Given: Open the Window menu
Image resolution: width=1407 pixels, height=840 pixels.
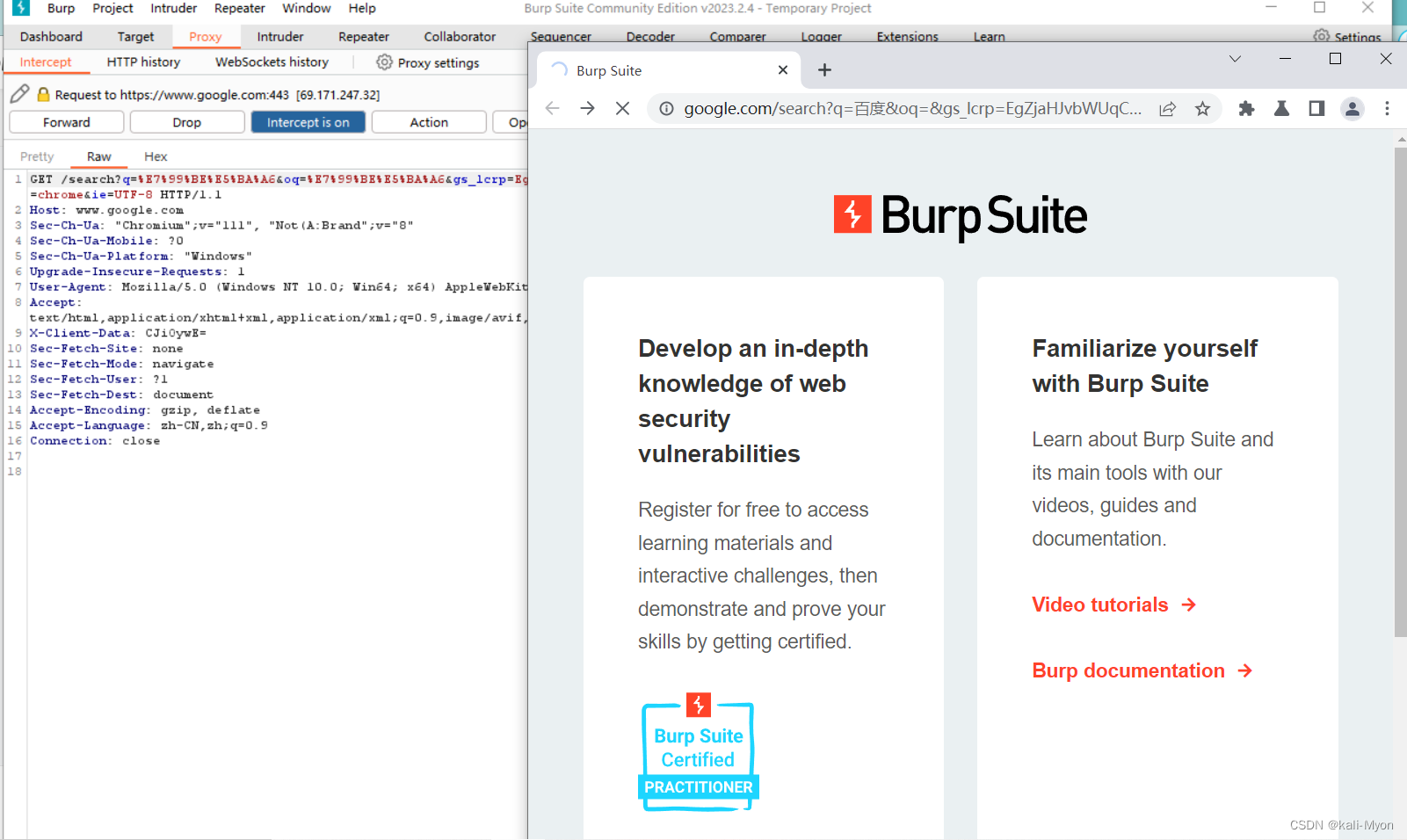Looking at the screenshot, I should point(307,8).
